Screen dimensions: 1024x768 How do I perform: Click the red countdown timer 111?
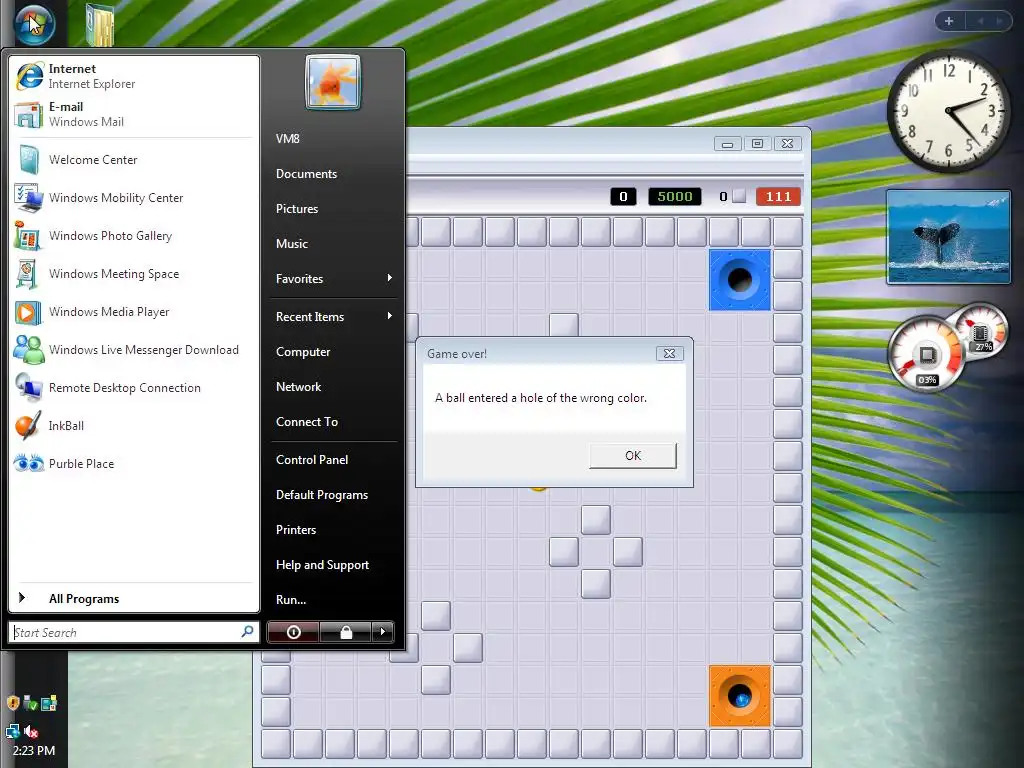(778, 197)
